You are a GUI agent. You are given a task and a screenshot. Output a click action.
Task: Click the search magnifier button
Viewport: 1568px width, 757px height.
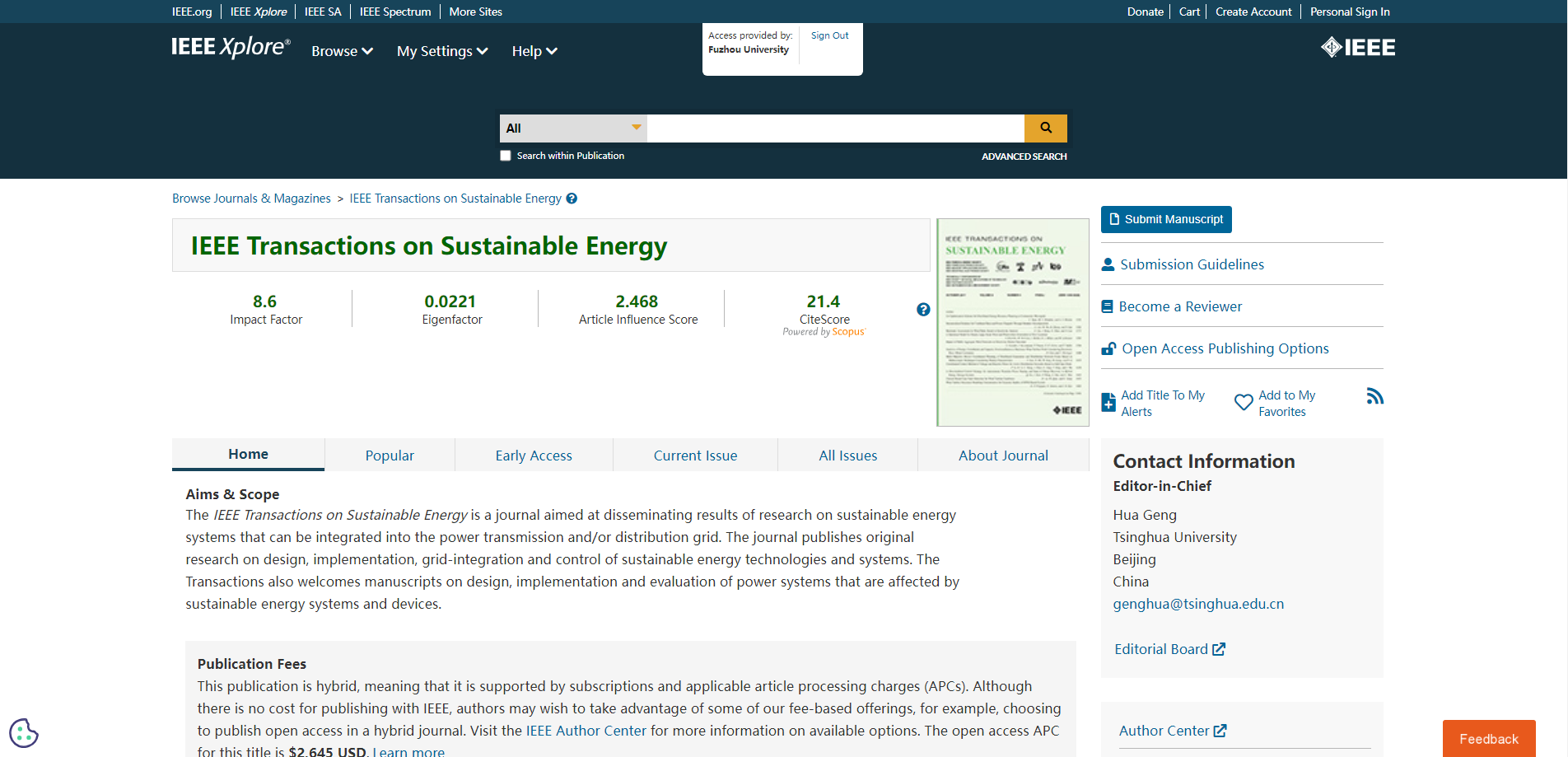[x=1045, y=128]
